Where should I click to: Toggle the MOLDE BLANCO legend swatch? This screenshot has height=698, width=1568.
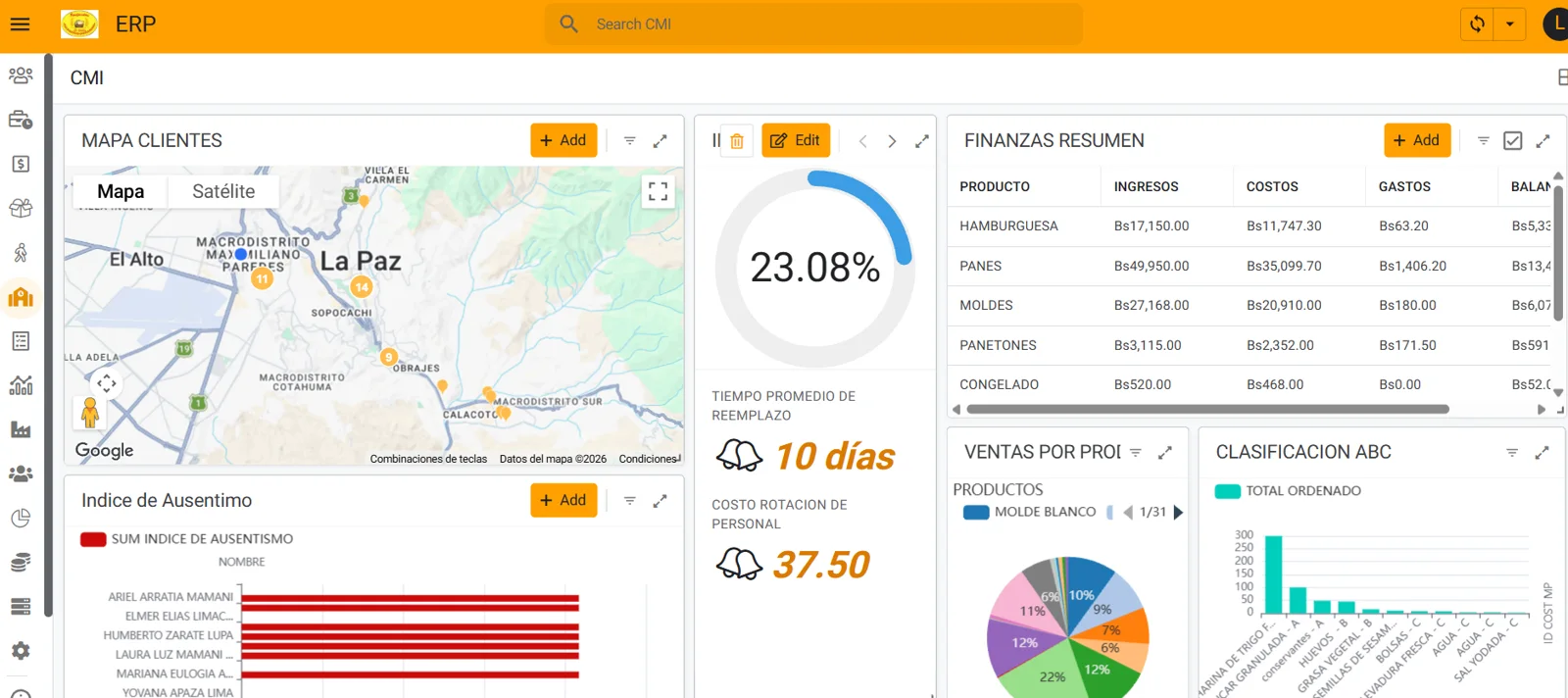coord(976,512)
